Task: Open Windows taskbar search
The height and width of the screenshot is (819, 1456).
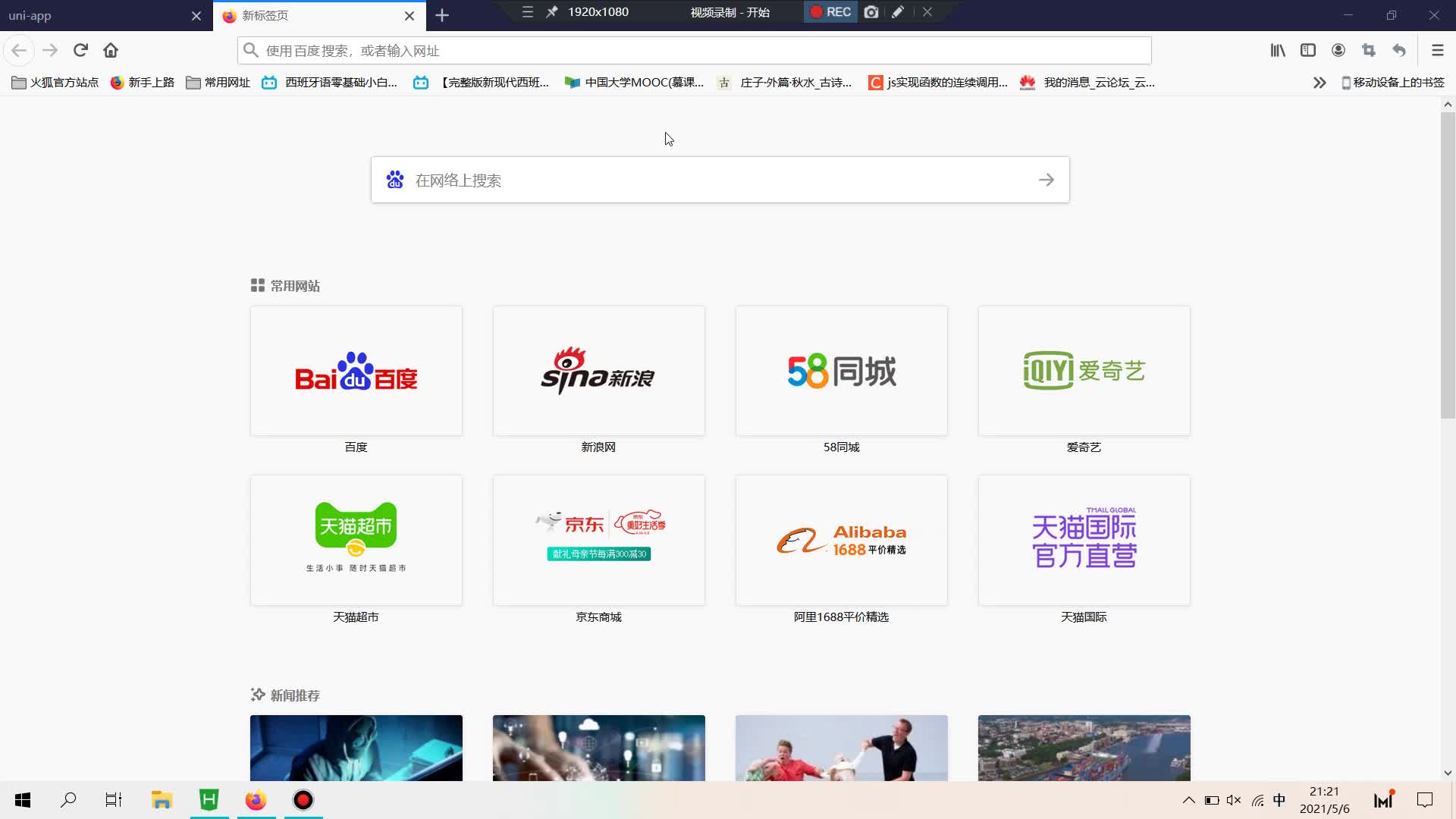Action: pos(68,800)
